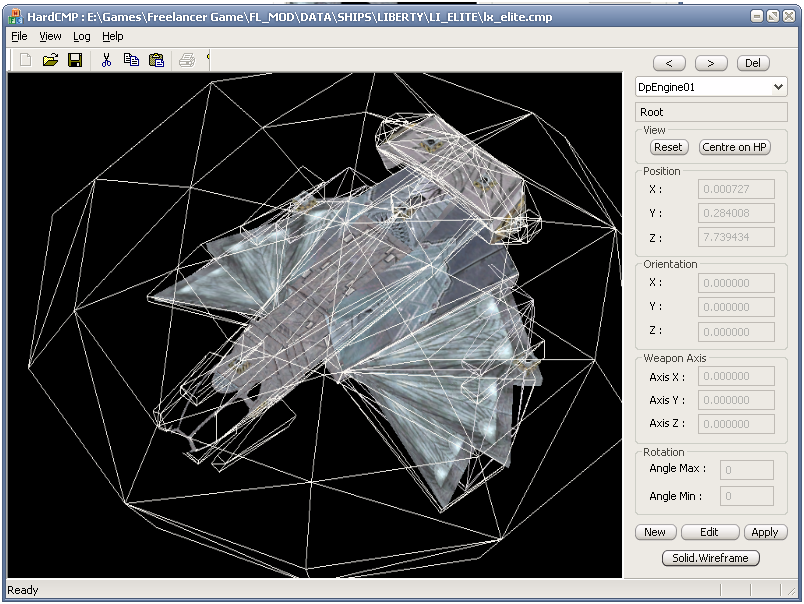The image size is (804, 604).
Task: Open the View menu
Action: pyautogui.click(x=50, y=36)
